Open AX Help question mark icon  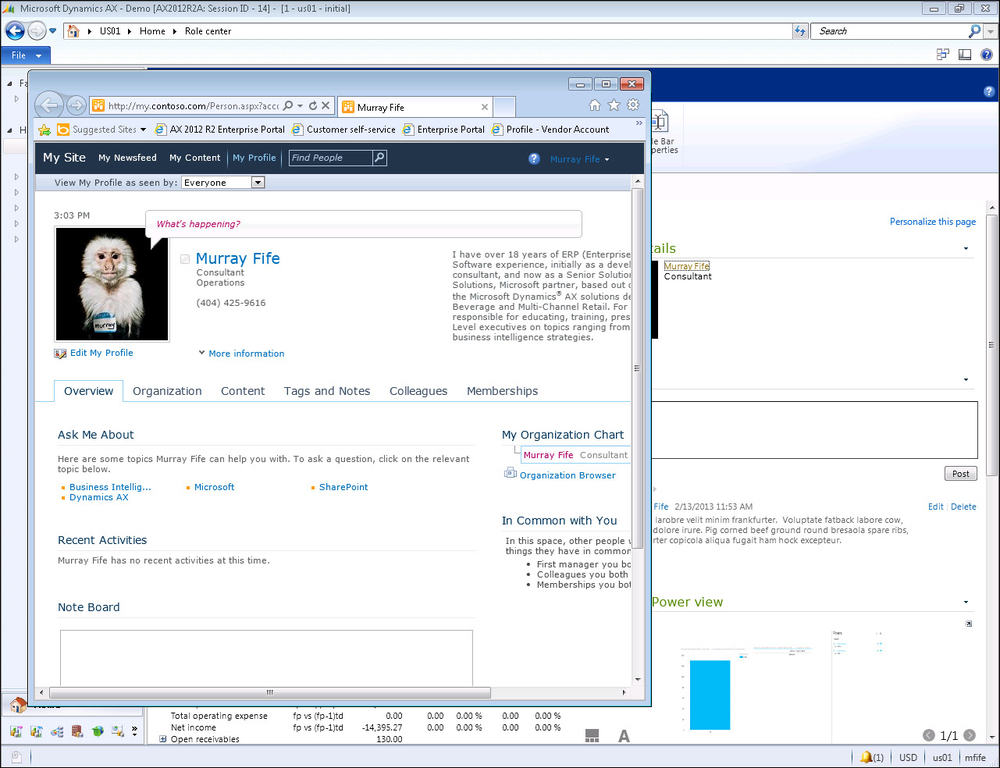coord(986,55)
